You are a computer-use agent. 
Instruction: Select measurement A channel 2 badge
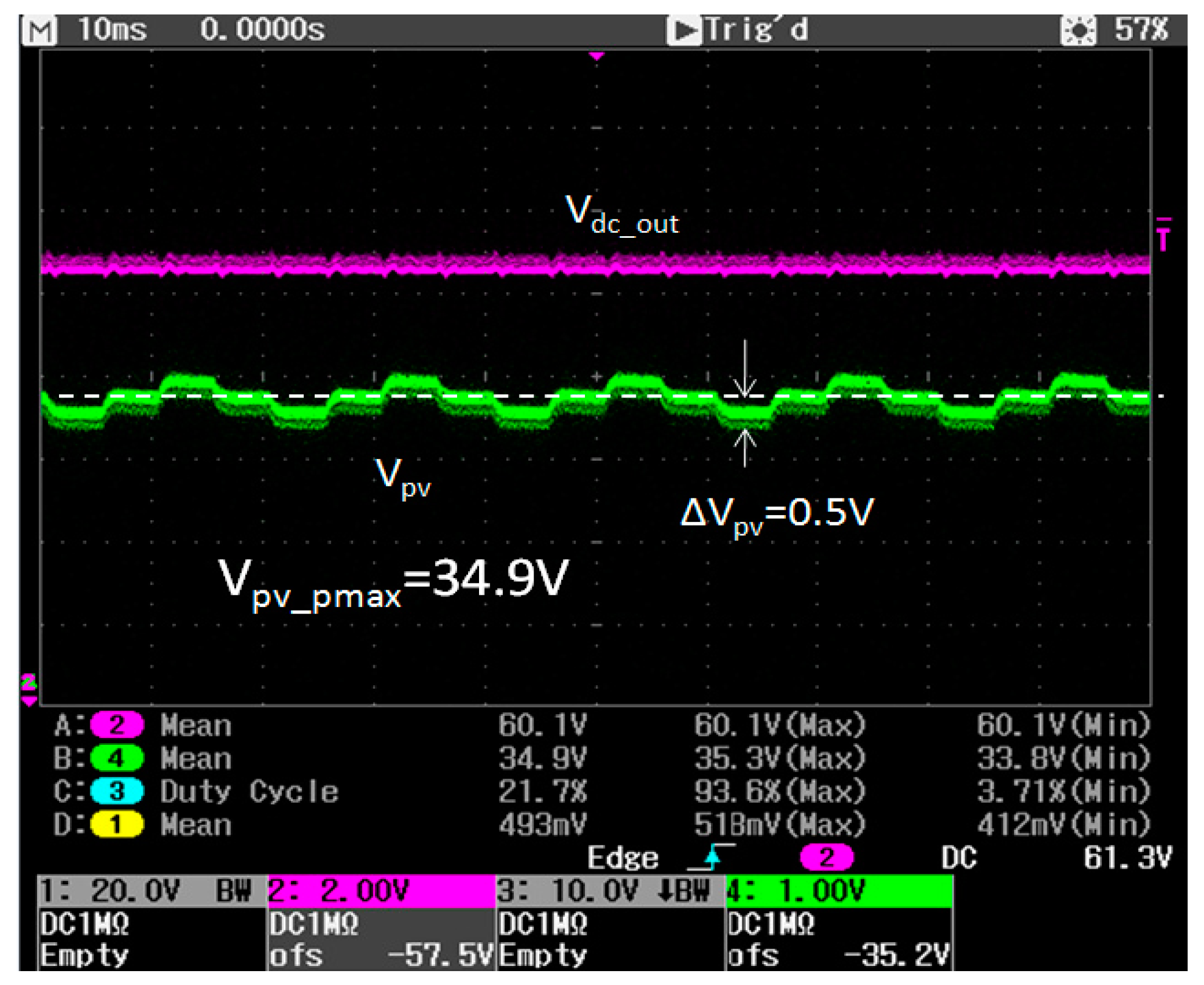tap(117, 725)
